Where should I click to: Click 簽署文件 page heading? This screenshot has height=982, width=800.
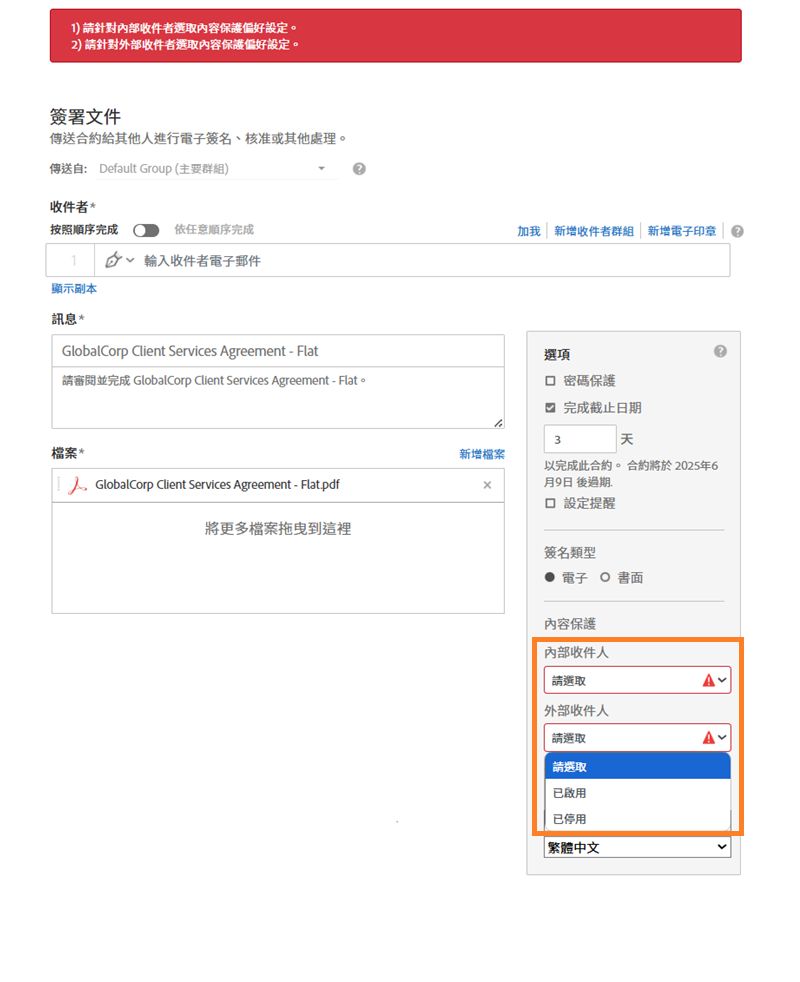[85, 117]
